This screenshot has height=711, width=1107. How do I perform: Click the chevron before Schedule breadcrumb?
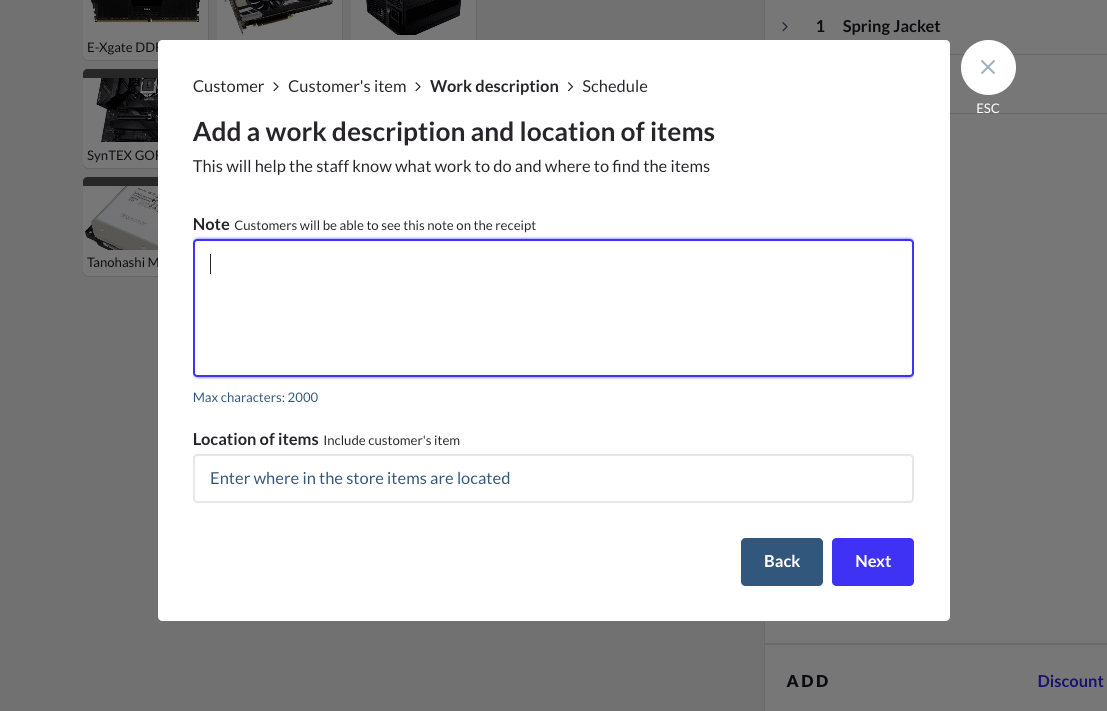point(571,87)
